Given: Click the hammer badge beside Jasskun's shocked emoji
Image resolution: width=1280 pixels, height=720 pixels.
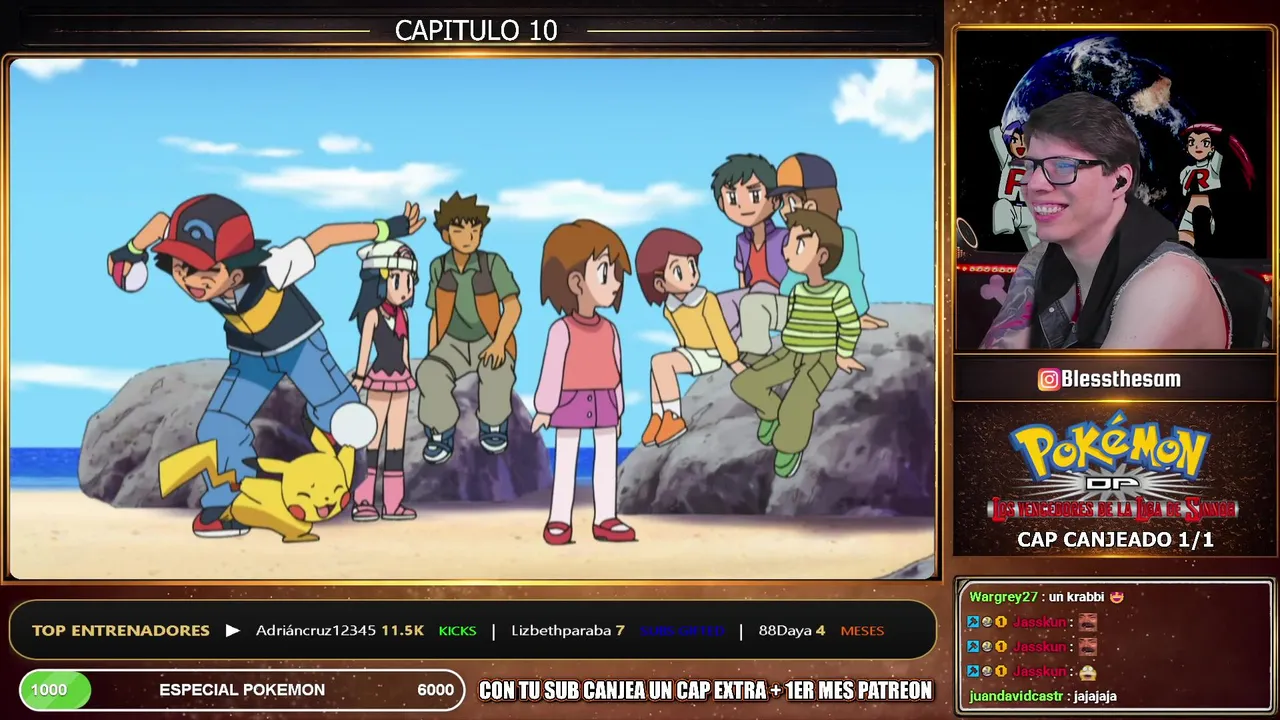Looking at the screenshot, I should pos(973,672).
